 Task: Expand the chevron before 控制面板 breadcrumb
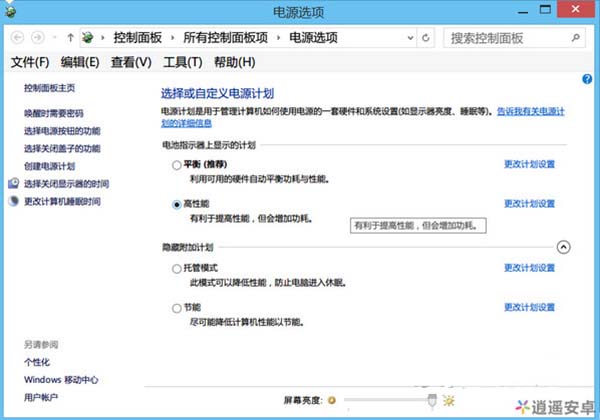point(103,37)
